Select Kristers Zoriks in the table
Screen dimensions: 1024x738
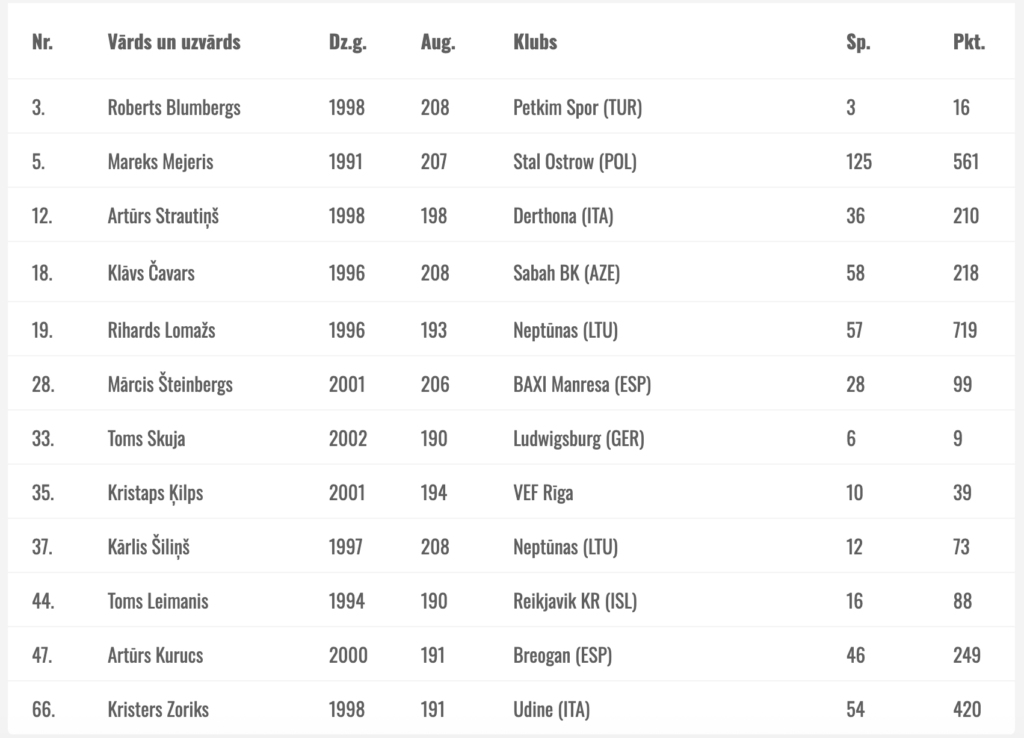click(x=158, y=710)
